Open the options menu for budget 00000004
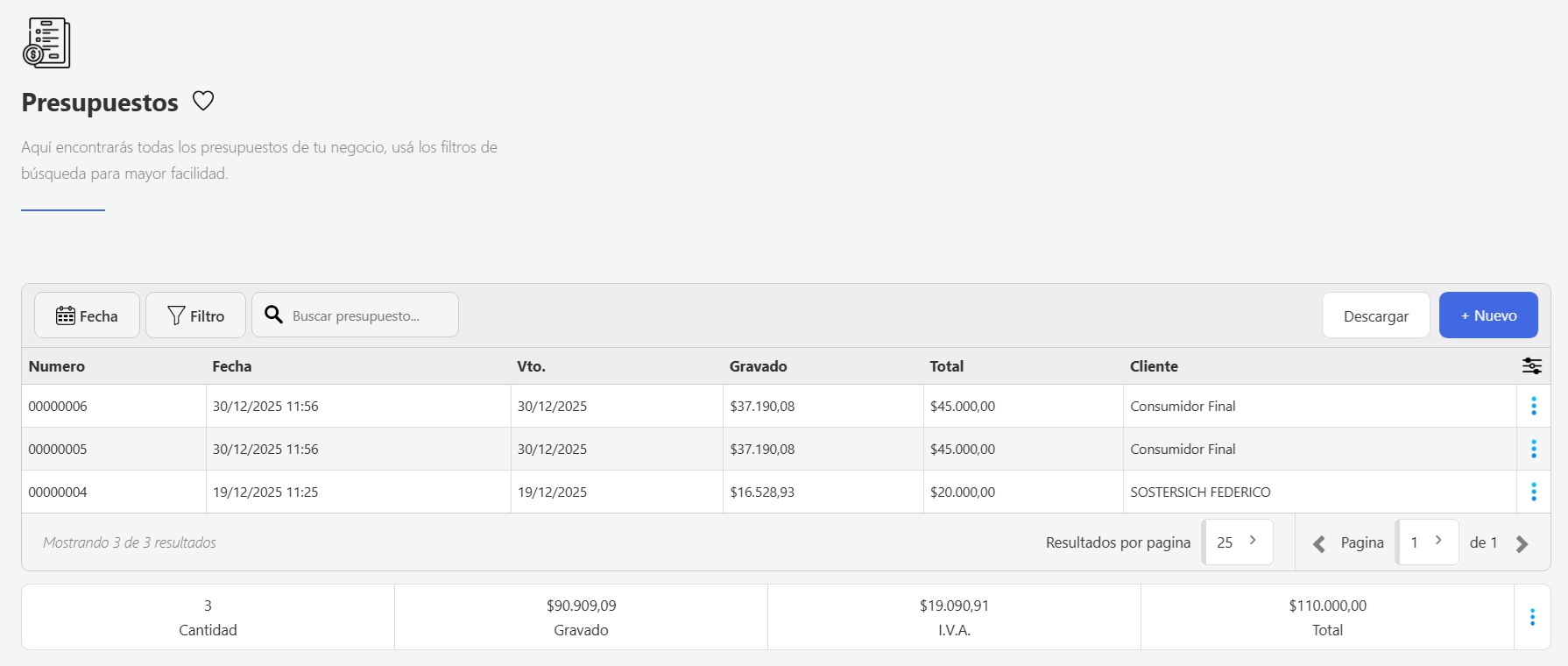This screenshot has height=666, width=1568. click(x=1533, y=492)
